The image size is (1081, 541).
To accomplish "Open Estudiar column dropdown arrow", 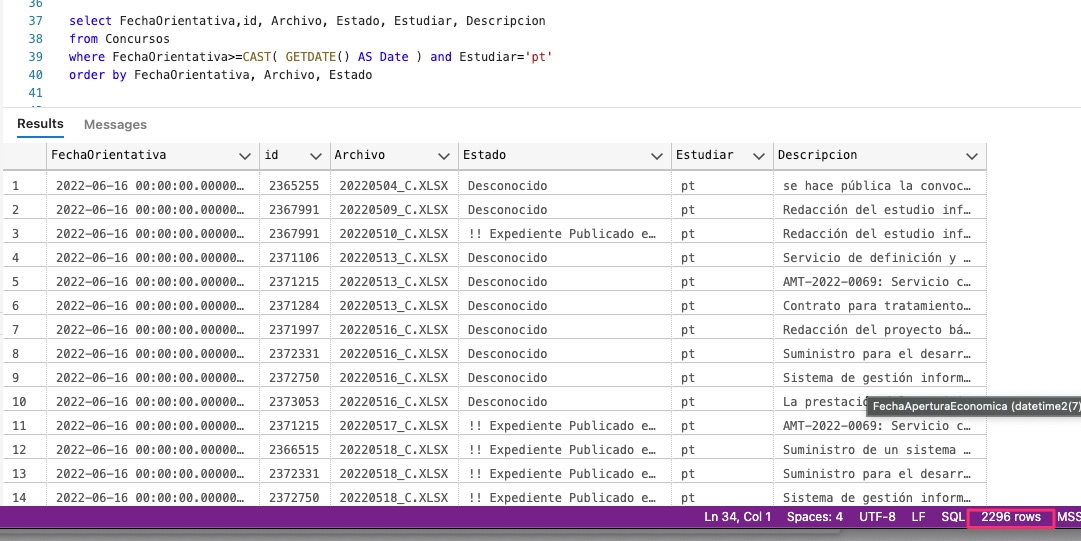I will click(759, 156).
